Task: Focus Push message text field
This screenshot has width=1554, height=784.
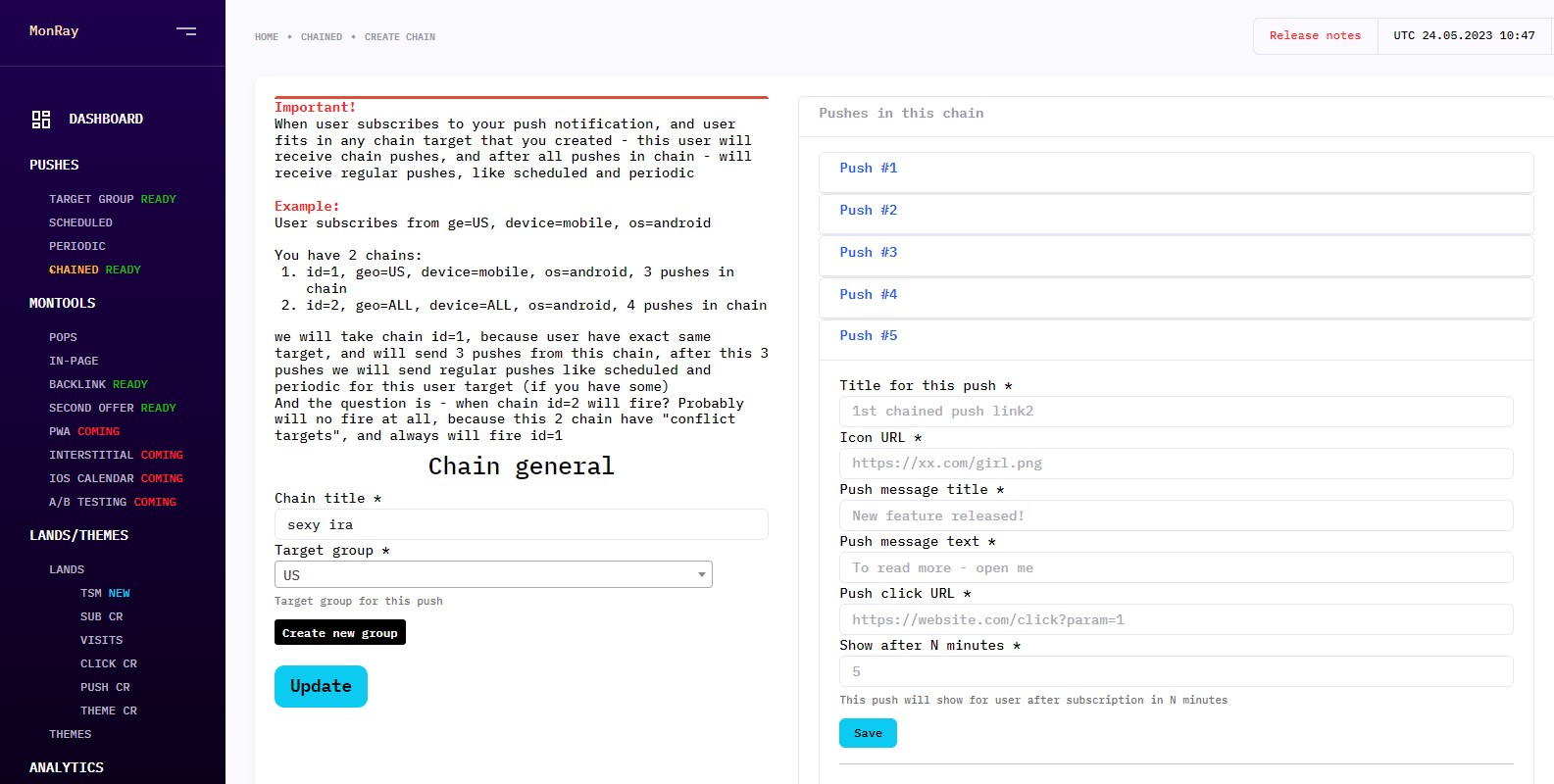Action: (1176, 567)
